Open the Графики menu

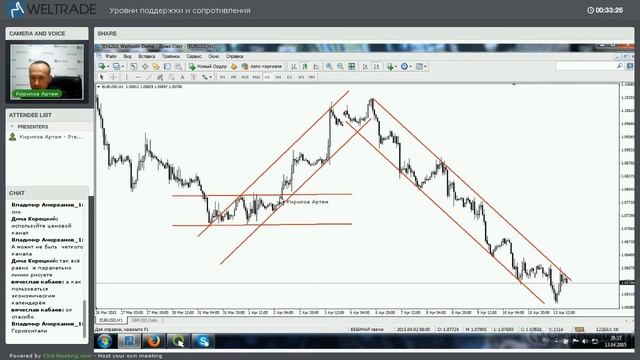point(171,56)
